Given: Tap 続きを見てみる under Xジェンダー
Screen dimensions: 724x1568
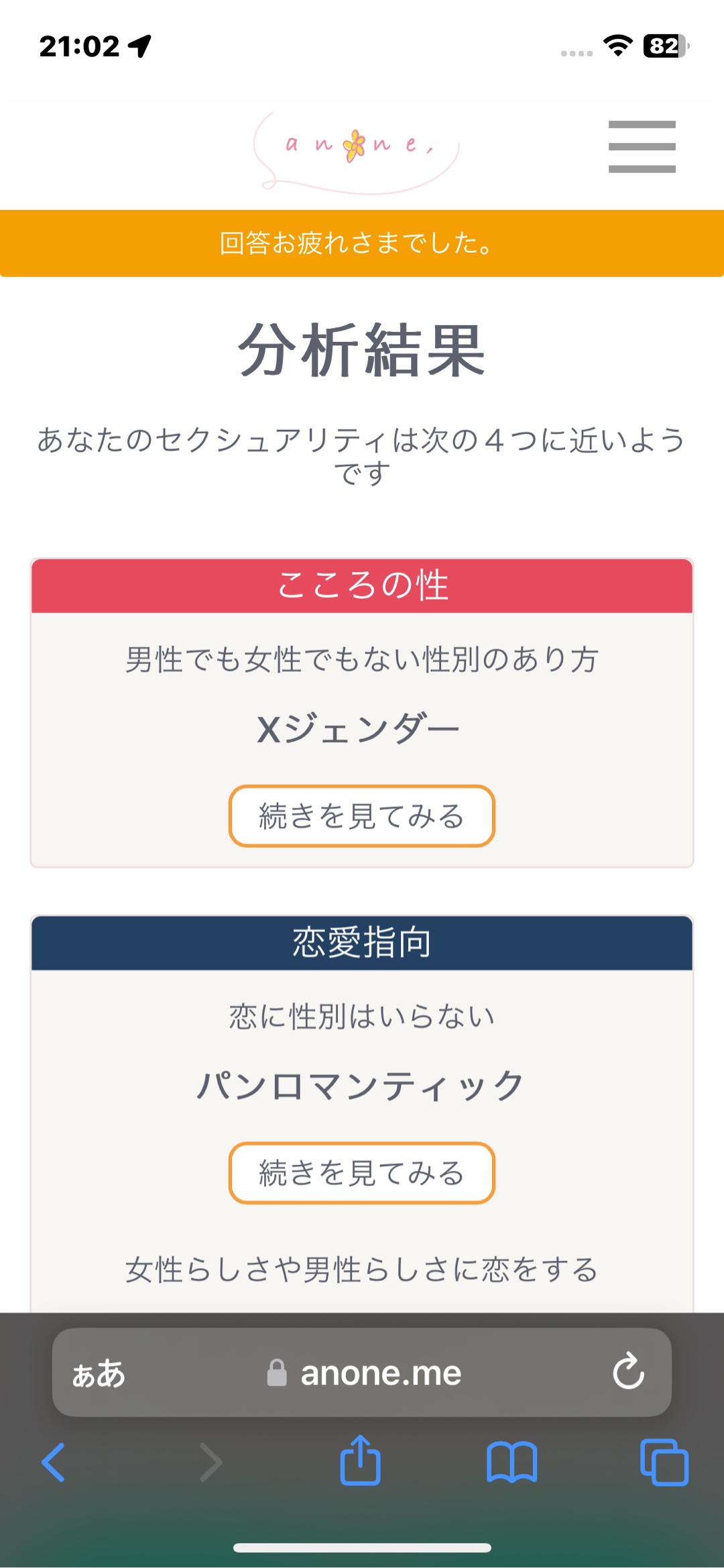Looking at the screenshot, I should [361, 816].
